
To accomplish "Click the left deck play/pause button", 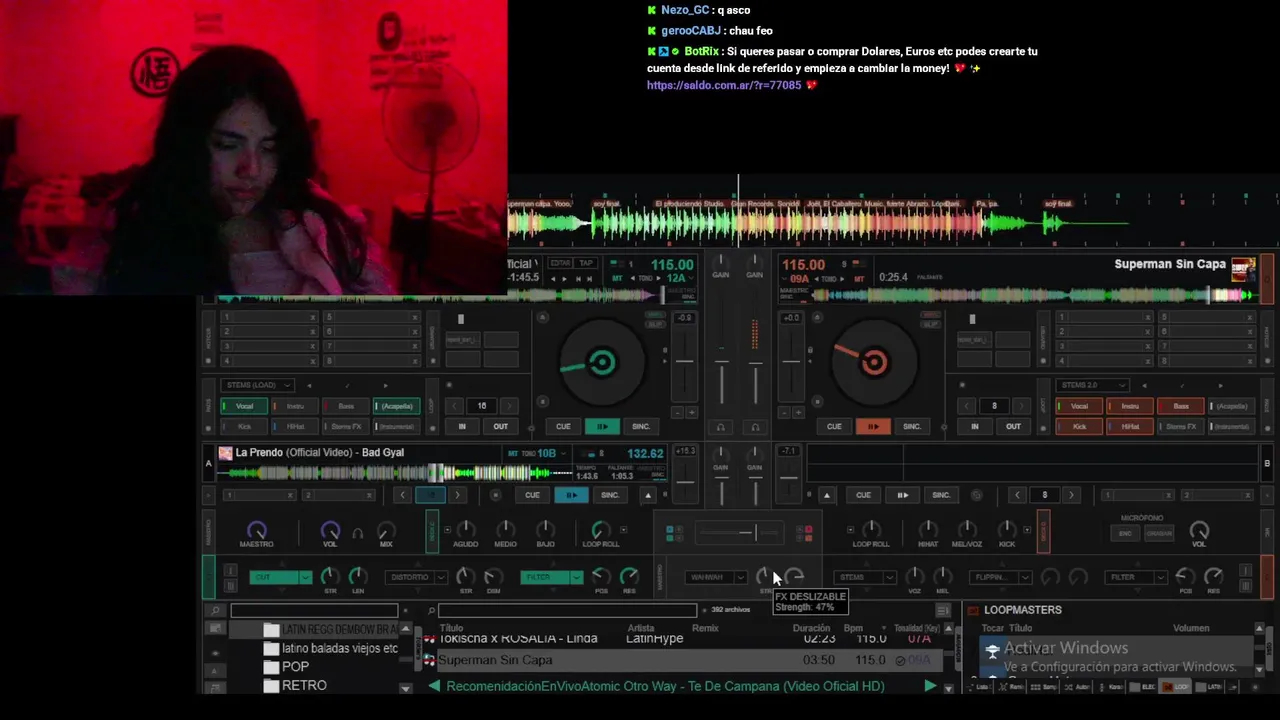I will (x=602, y=426).
